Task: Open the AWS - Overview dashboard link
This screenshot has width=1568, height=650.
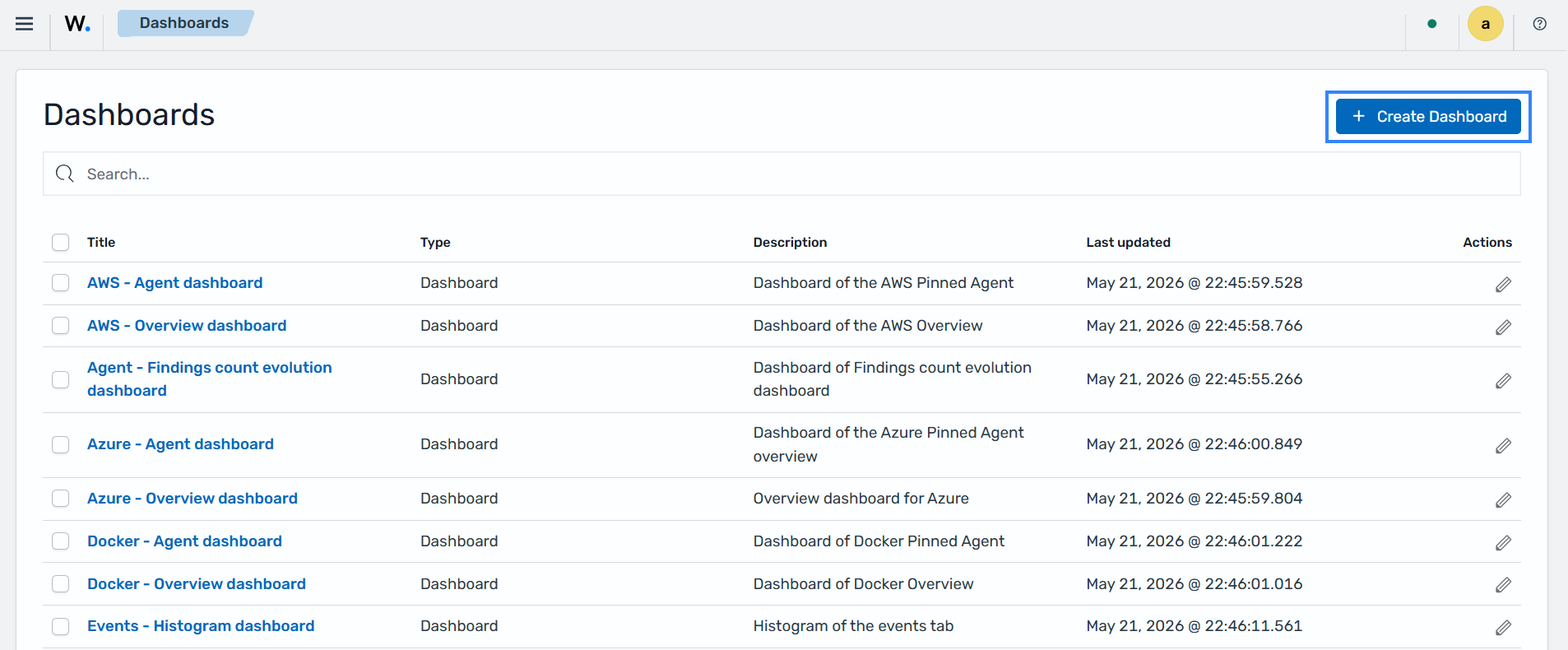Action: coord(187,326)
